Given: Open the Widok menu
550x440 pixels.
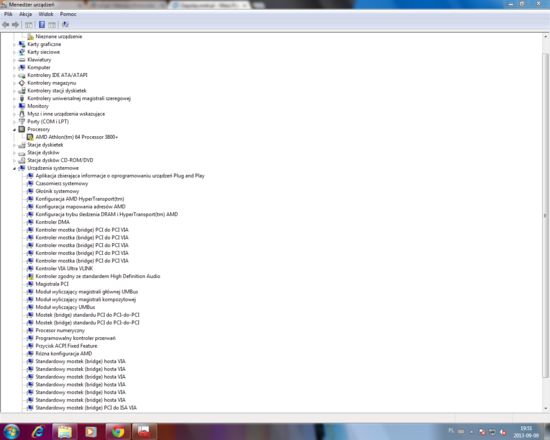Looking at the screenshot, I should point(46,14).
